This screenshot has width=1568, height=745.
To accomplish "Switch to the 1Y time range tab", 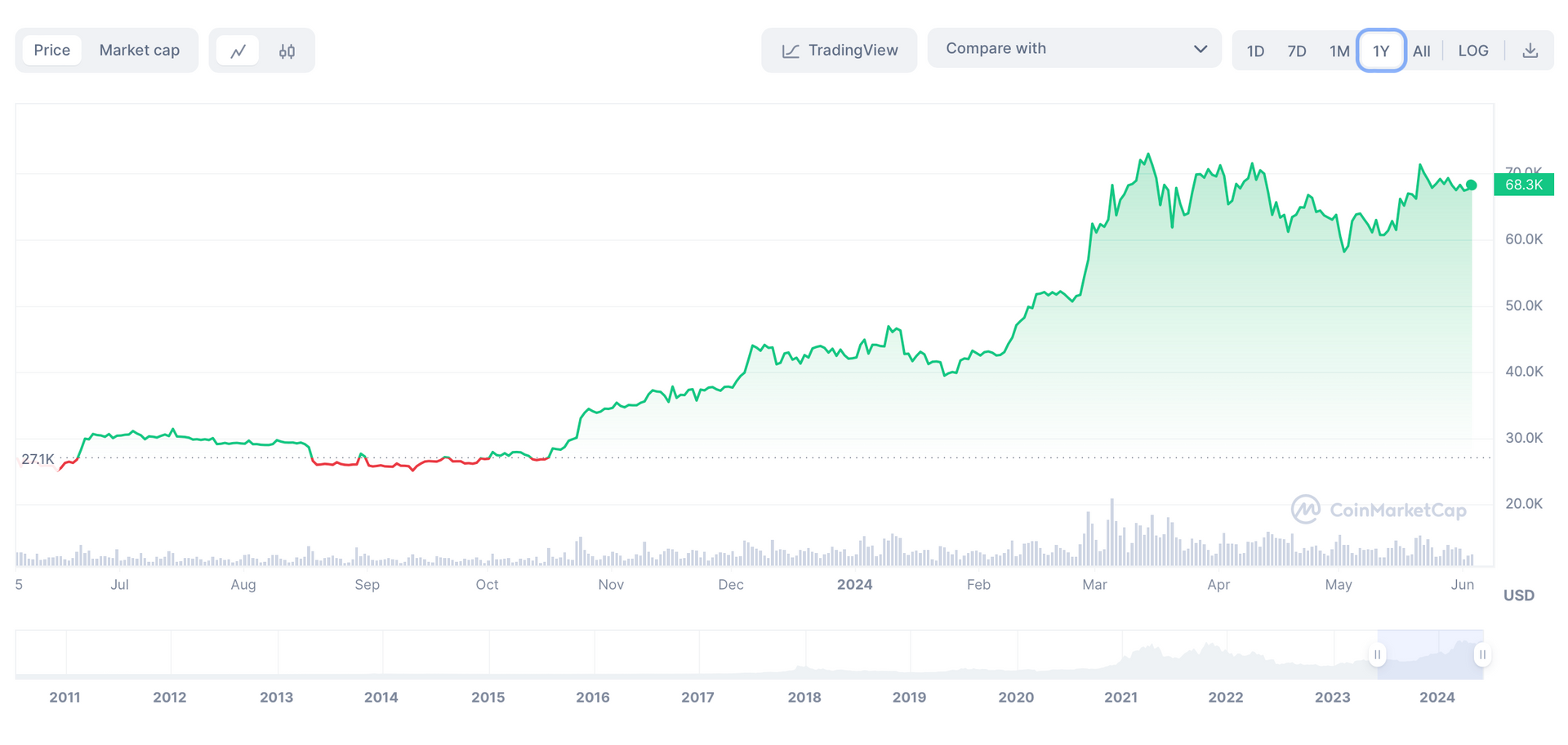I will (x=1381, y=50).
